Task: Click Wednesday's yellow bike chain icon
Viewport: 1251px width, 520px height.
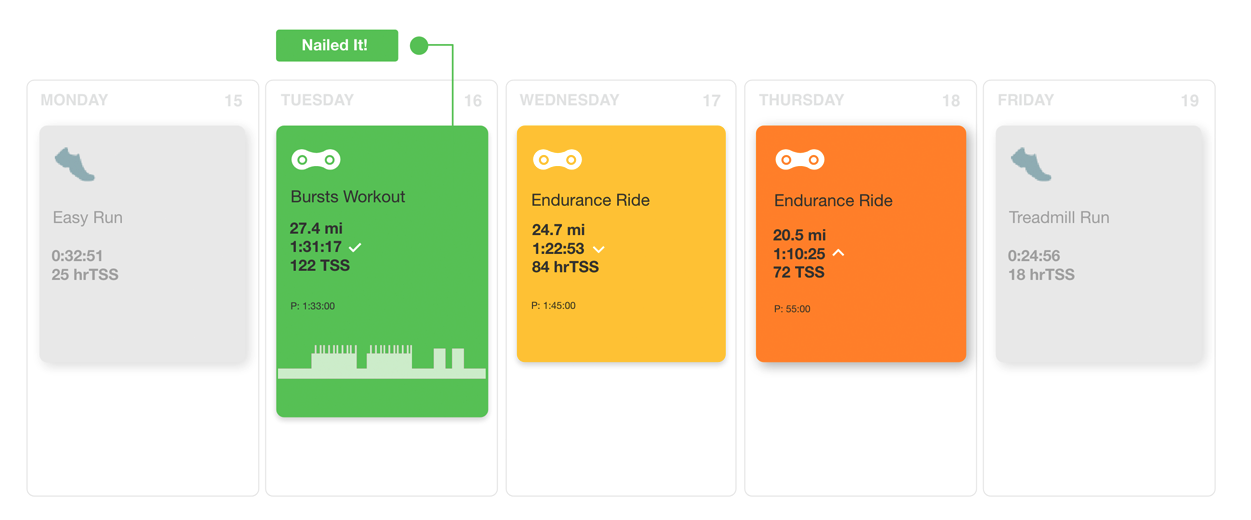Action: pos(557,159)
